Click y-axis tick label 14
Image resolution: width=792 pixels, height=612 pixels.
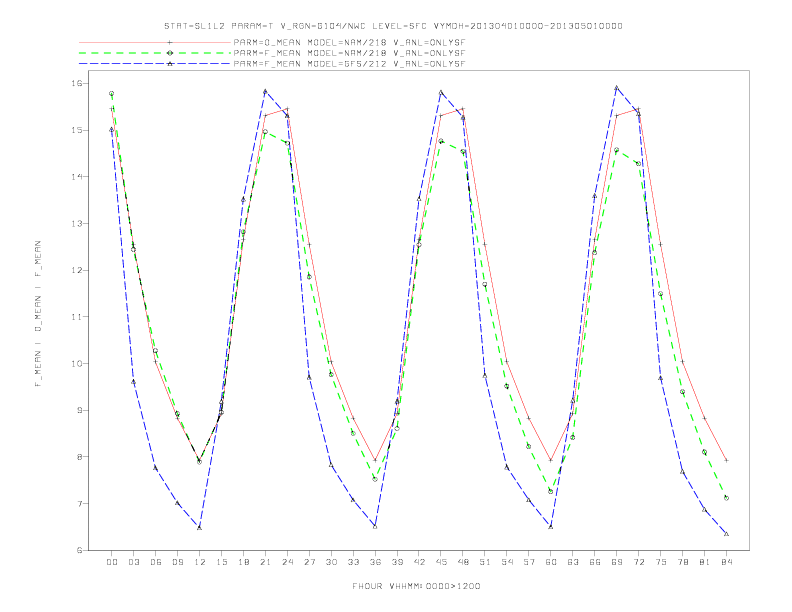point(77,176)
